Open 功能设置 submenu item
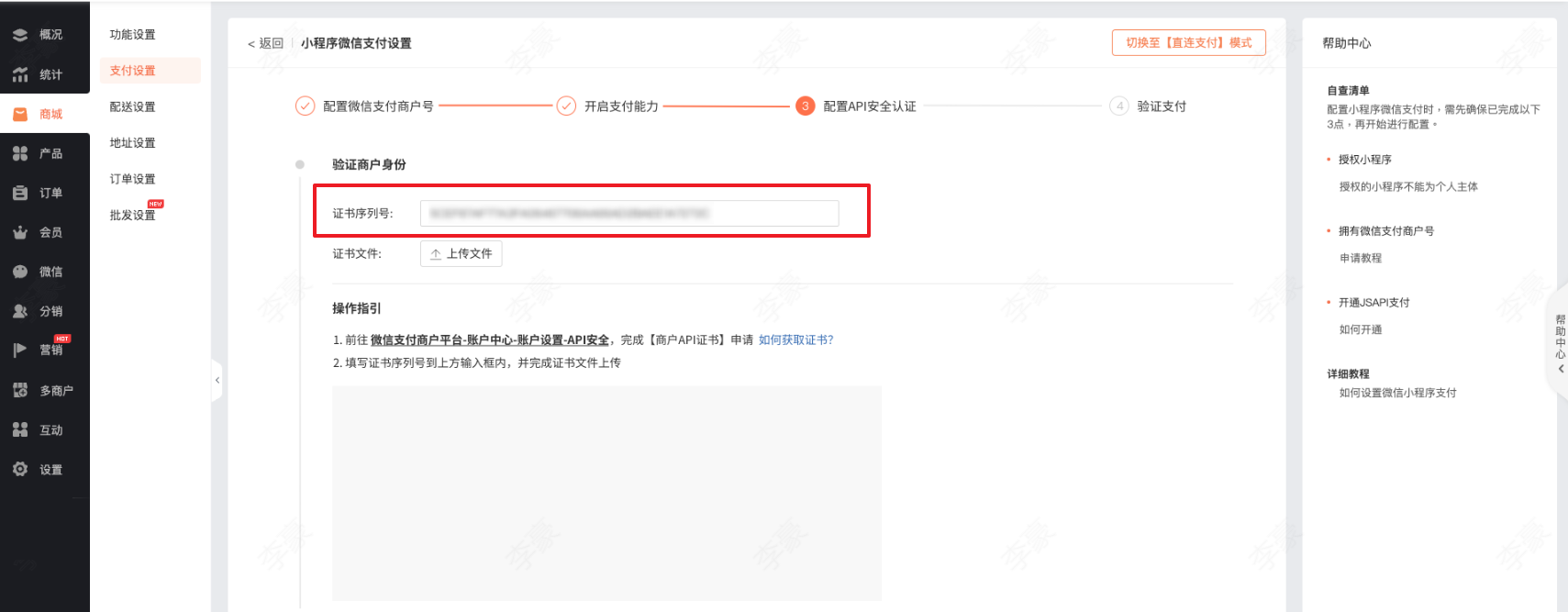The height and width of the screenshot is (612, 1568). (x=133, y=35)
